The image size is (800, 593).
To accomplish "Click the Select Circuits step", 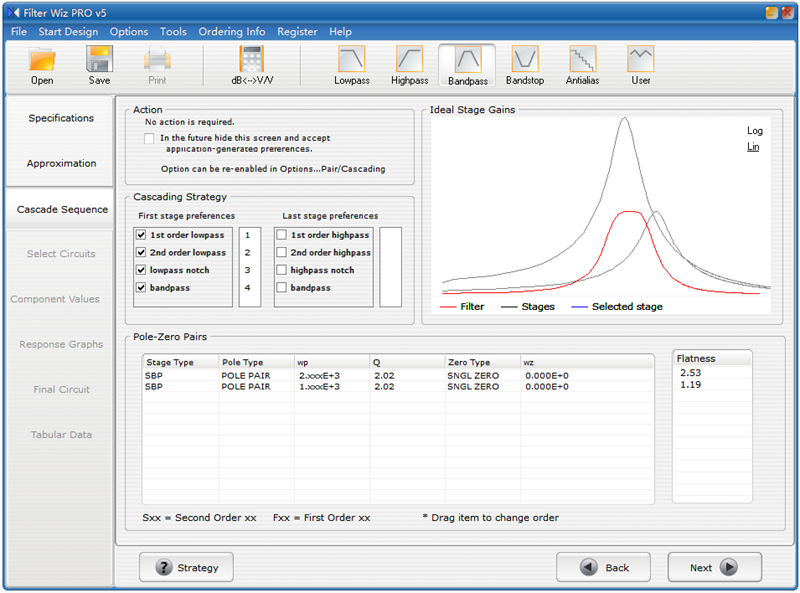I will [x=61, y=254].
